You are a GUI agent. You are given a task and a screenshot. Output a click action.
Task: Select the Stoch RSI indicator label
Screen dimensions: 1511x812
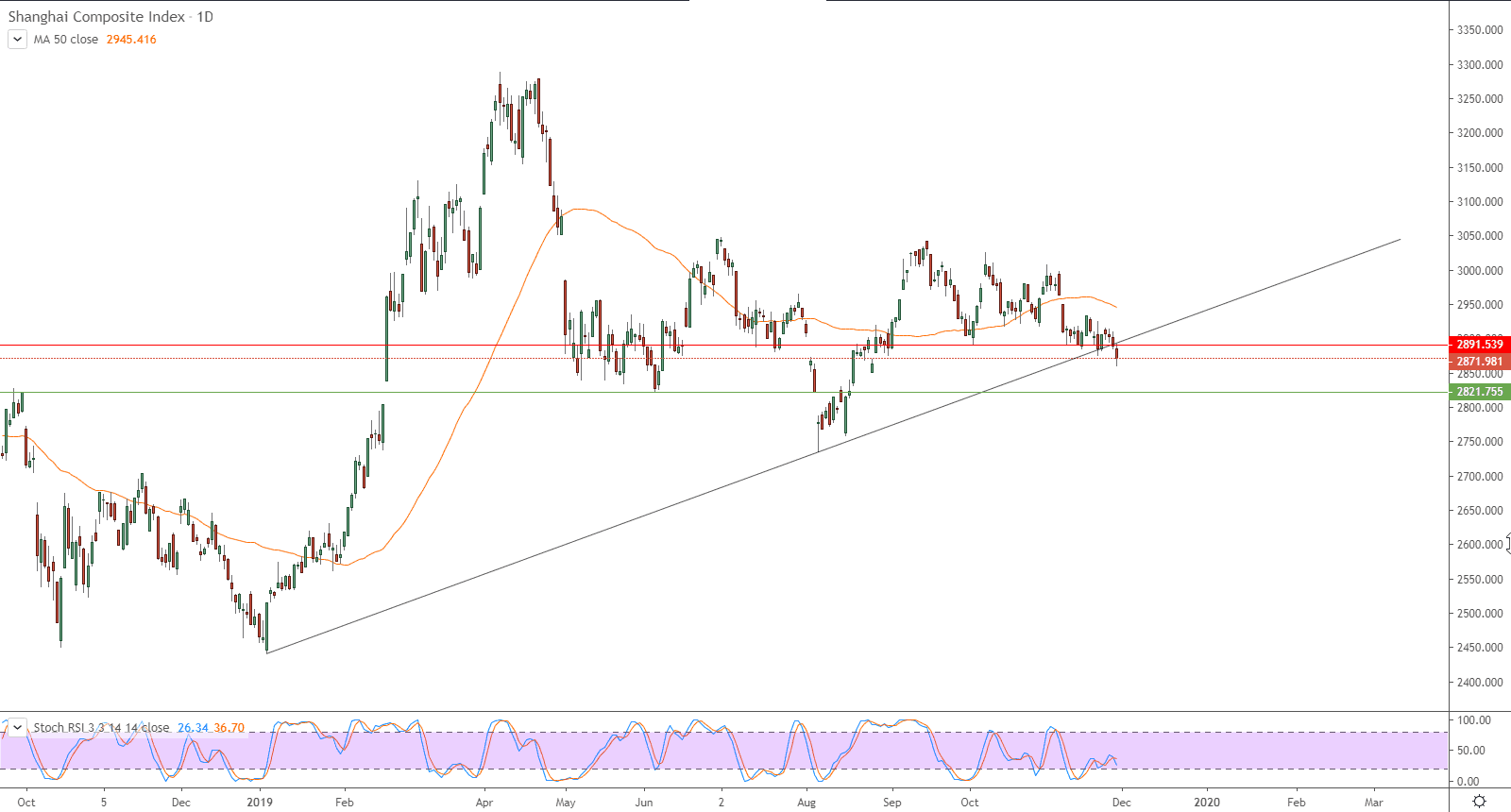[102, 728]
